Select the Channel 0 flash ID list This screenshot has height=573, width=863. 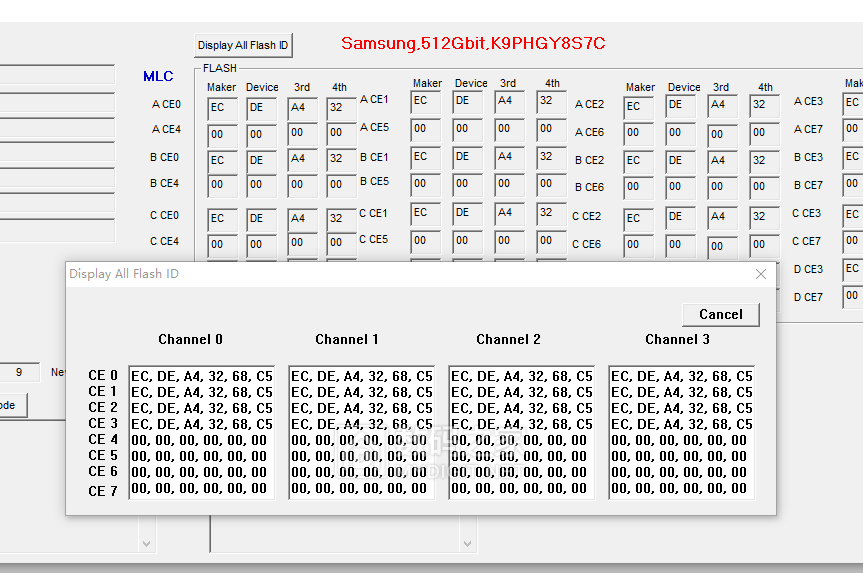[201, 432]
